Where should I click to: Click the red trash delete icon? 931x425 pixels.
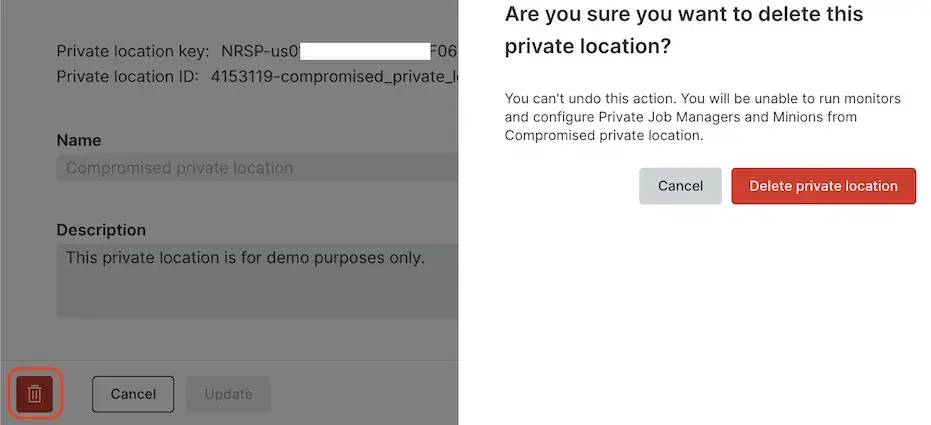point(35,394)
